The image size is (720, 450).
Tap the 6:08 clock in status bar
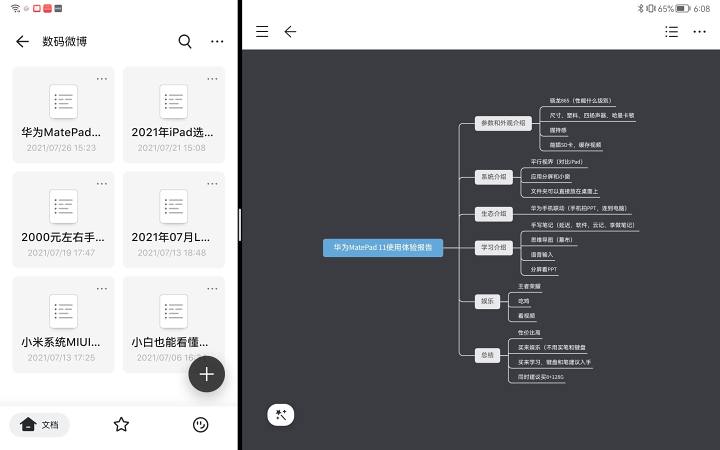click(x=702, y=9)
